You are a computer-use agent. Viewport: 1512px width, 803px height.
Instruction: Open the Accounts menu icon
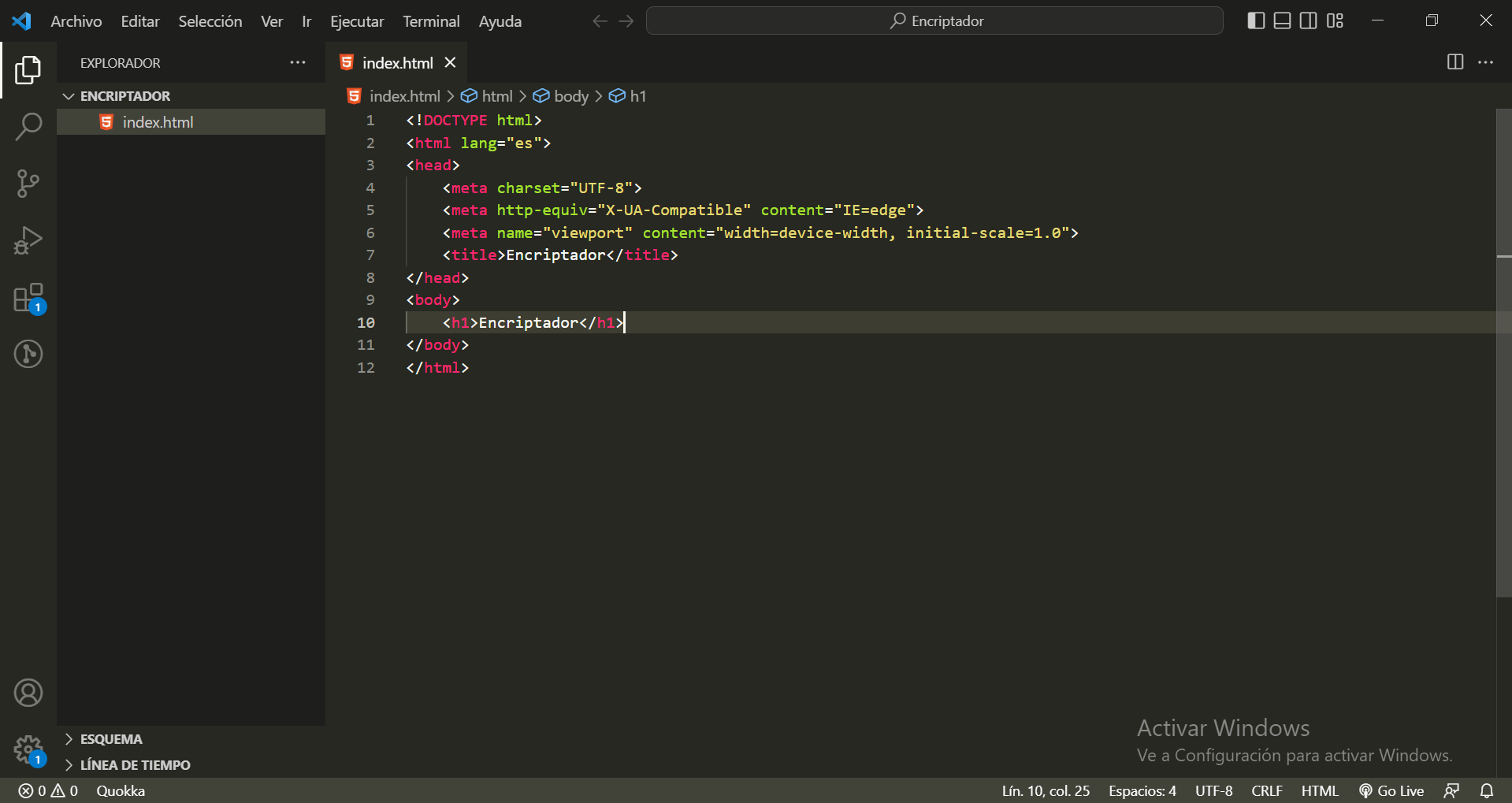tap(28, 693)
